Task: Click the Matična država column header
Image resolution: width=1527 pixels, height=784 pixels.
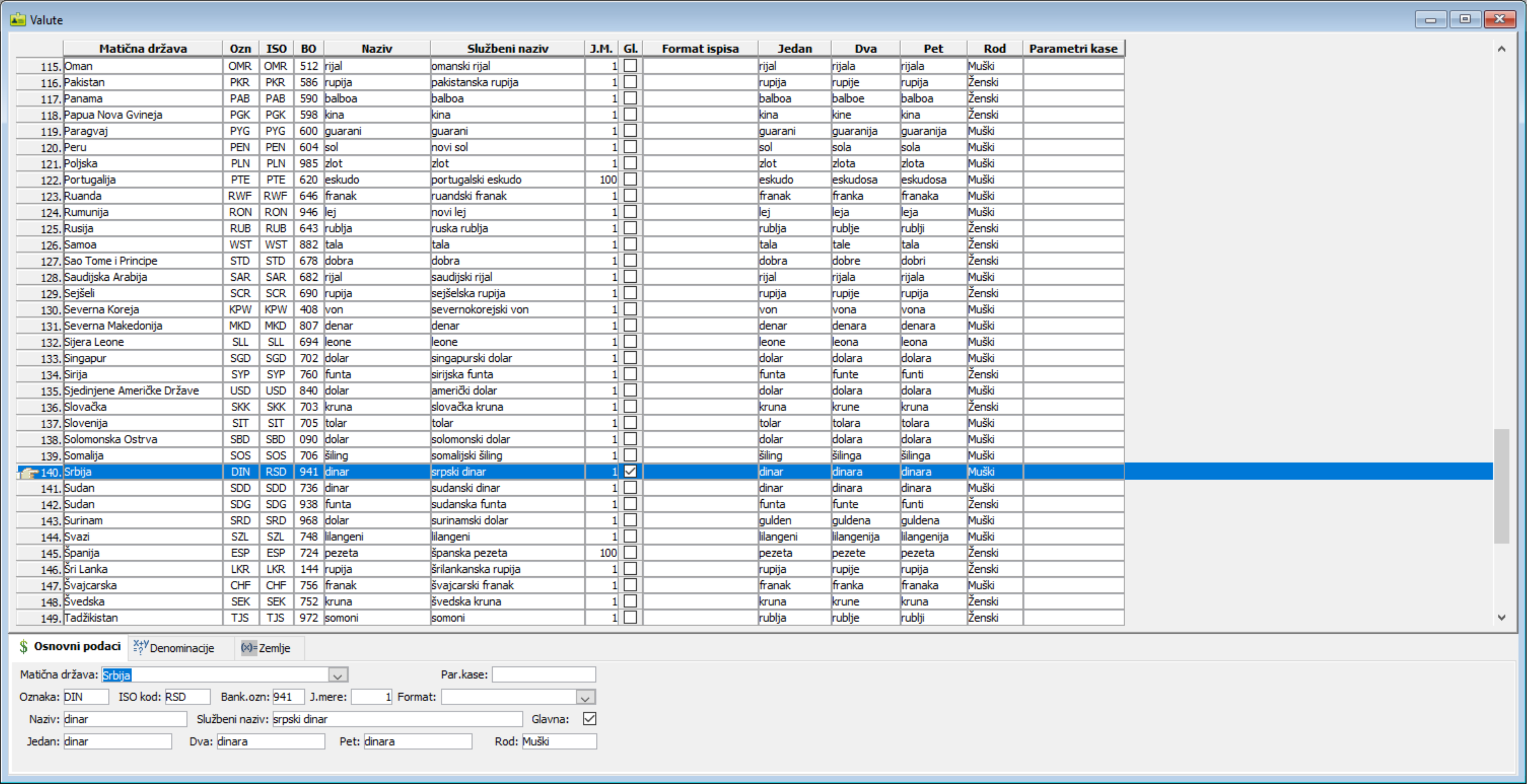Action: pos(143,49)
